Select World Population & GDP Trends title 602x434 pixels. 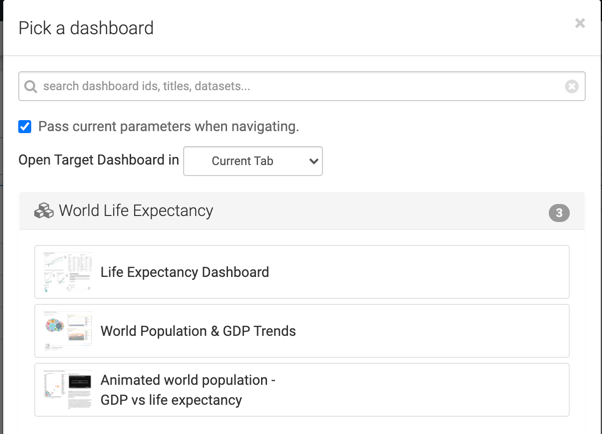[198, 331]
